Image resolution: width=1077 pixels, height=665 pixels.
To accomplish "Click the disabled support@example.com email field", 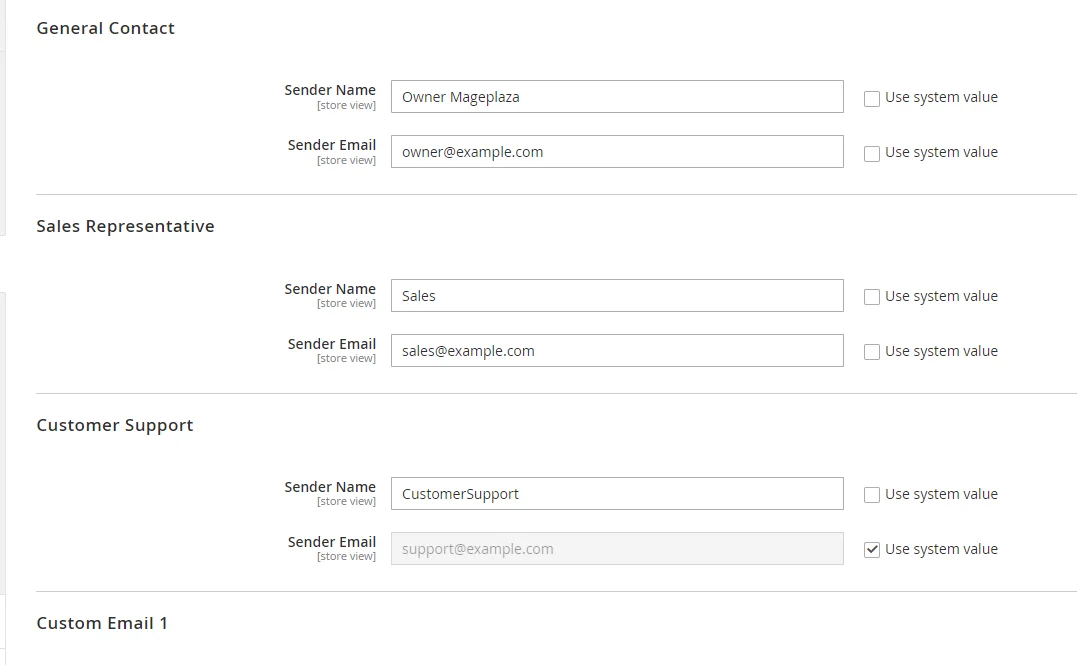I will click(616, 549).
